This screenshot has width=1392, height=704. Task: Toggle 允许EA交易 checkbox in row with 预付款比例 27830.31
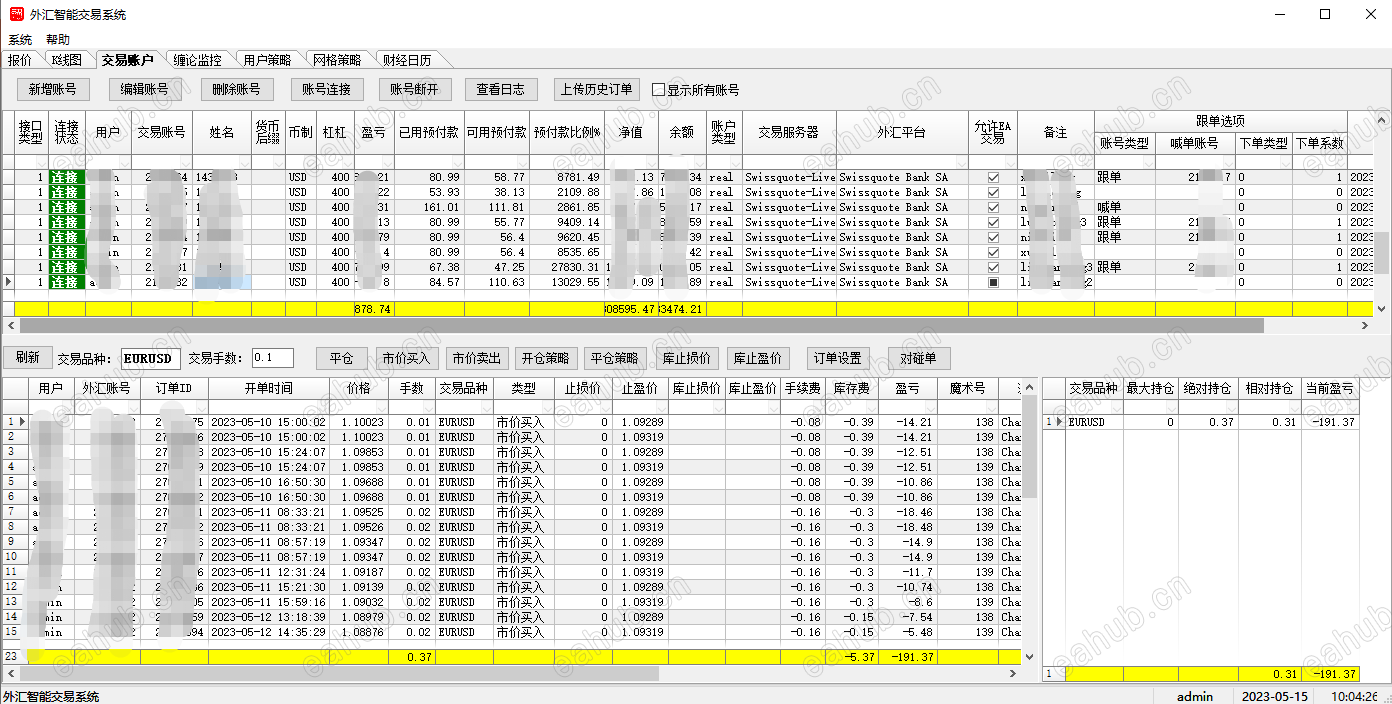[x=993, y=267]
